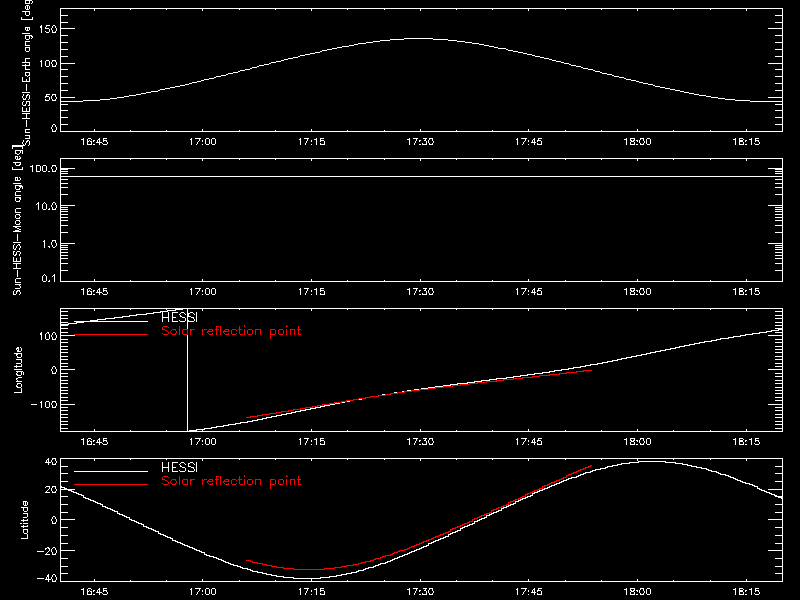
Task: Select the Latitude axis title
Action: [x=24, y=520]
